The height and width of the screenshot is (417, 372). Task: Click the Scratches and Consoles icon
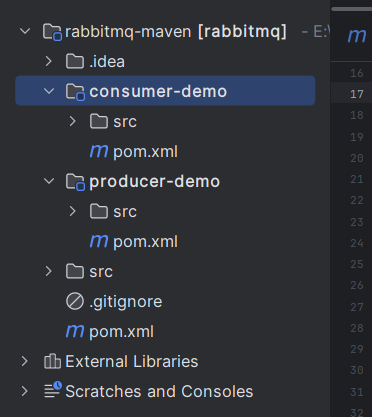click(53, 390)
